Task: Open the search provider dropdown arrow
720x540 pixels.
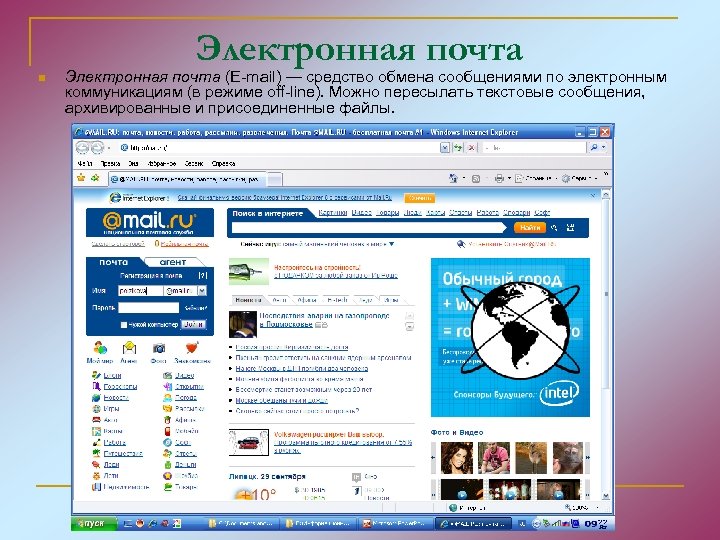Action: 603,147
